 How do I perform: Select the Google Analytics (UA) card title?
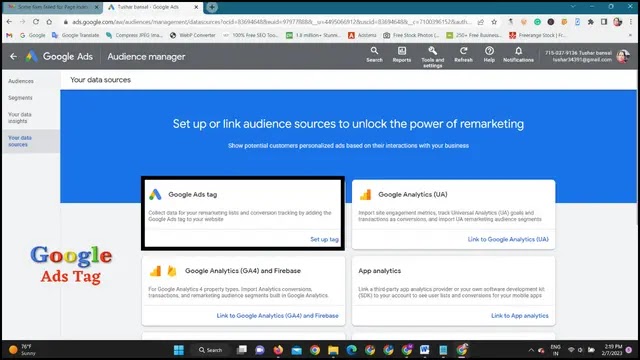pyautogui.click(x=413, y=194)
